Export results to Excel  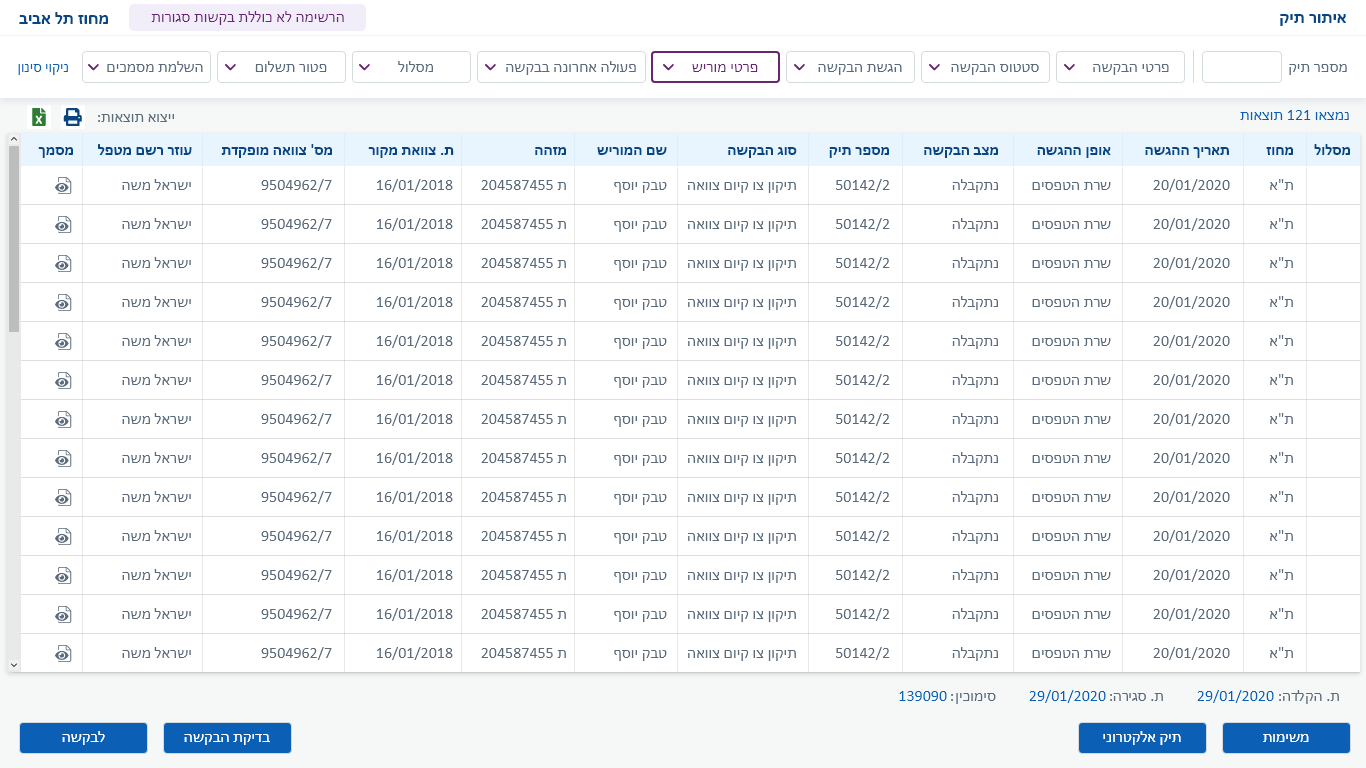(39, 117)
